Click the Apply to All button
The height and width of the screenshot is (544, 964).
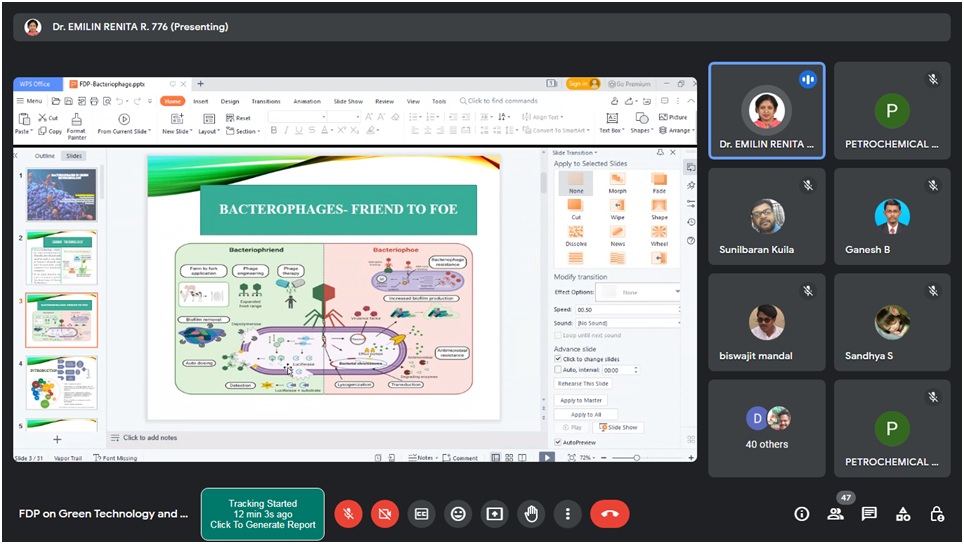586,414
